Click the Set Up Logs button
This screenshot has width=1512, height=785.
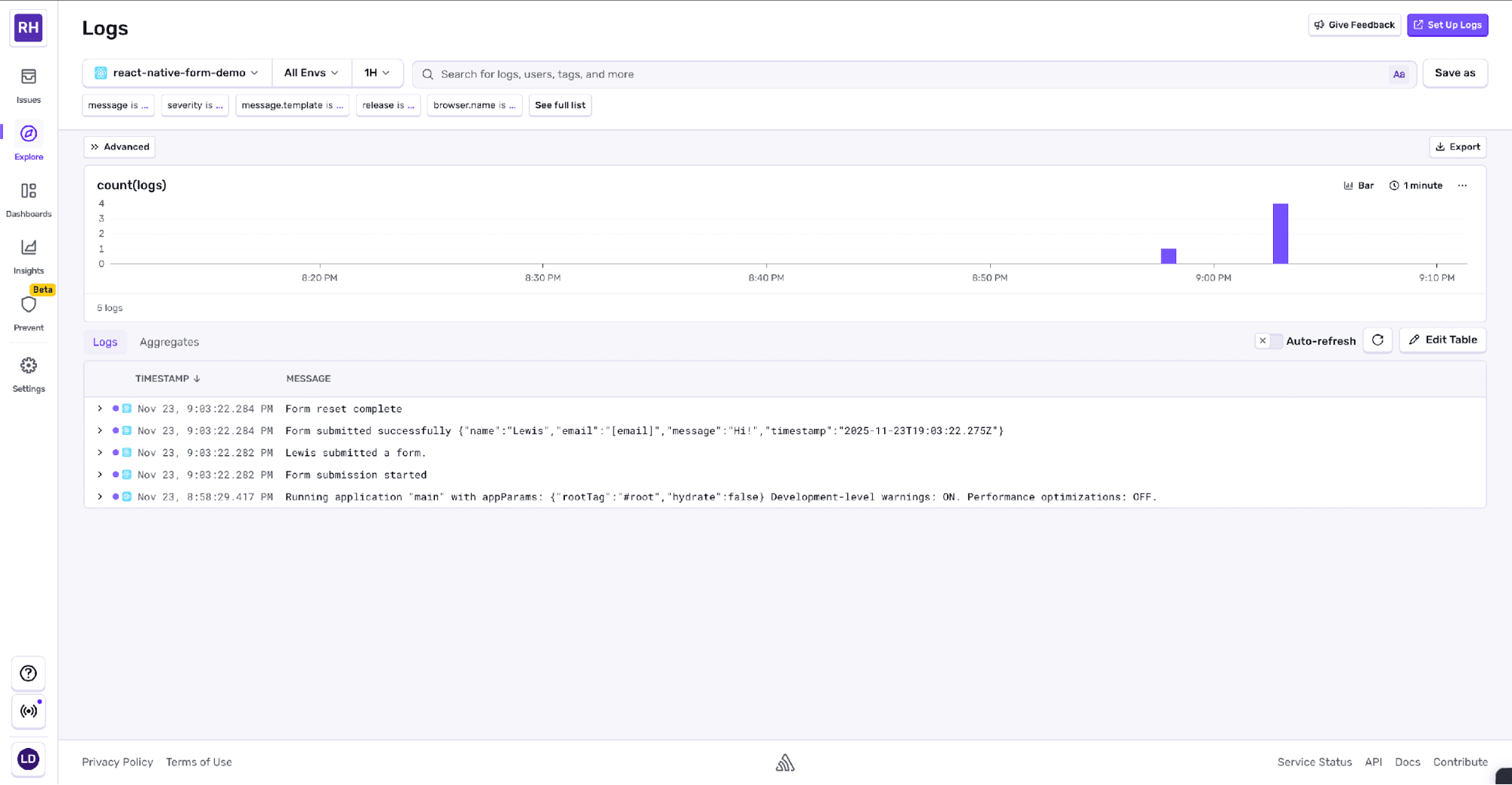tap(1447, 24)
